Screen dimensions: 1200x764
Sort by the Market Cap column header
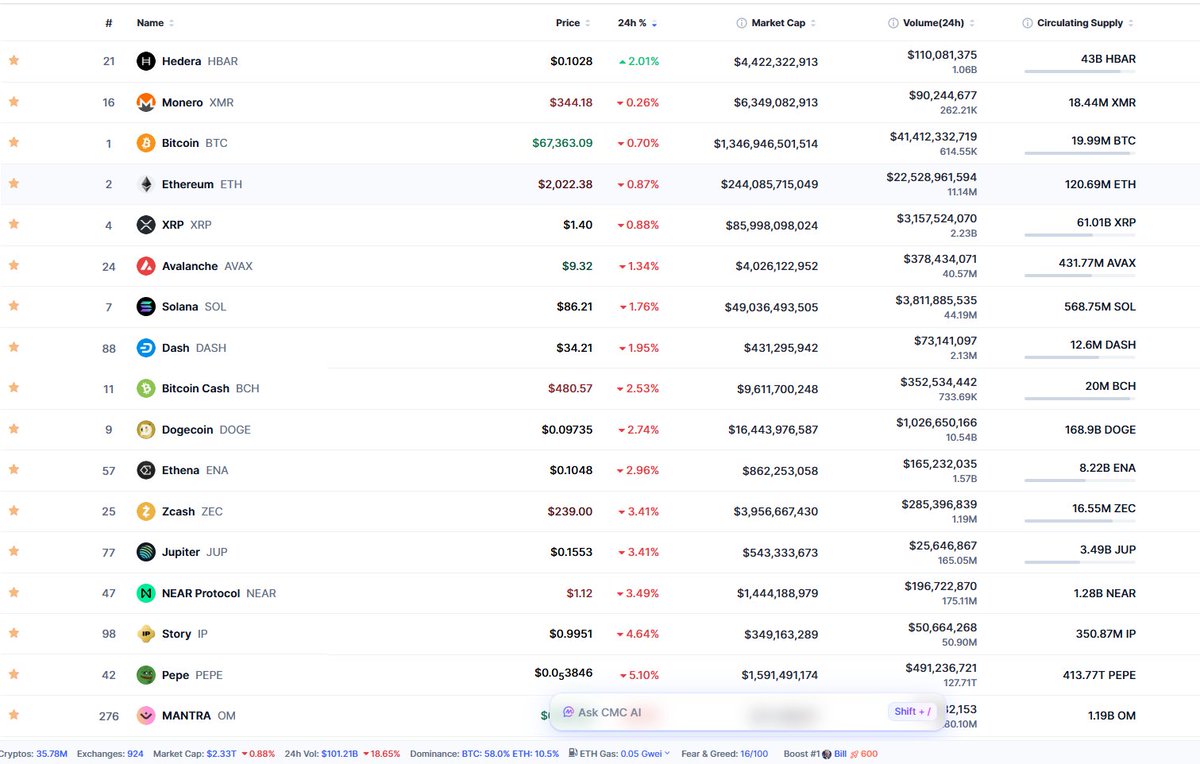click(784, 23)
